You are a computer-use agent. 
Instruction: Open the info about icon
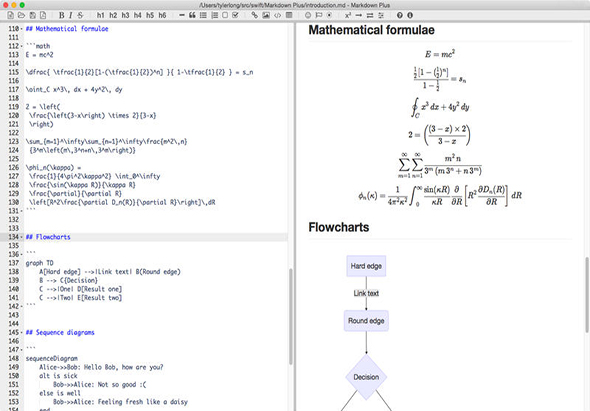click(x=410, y=15)
